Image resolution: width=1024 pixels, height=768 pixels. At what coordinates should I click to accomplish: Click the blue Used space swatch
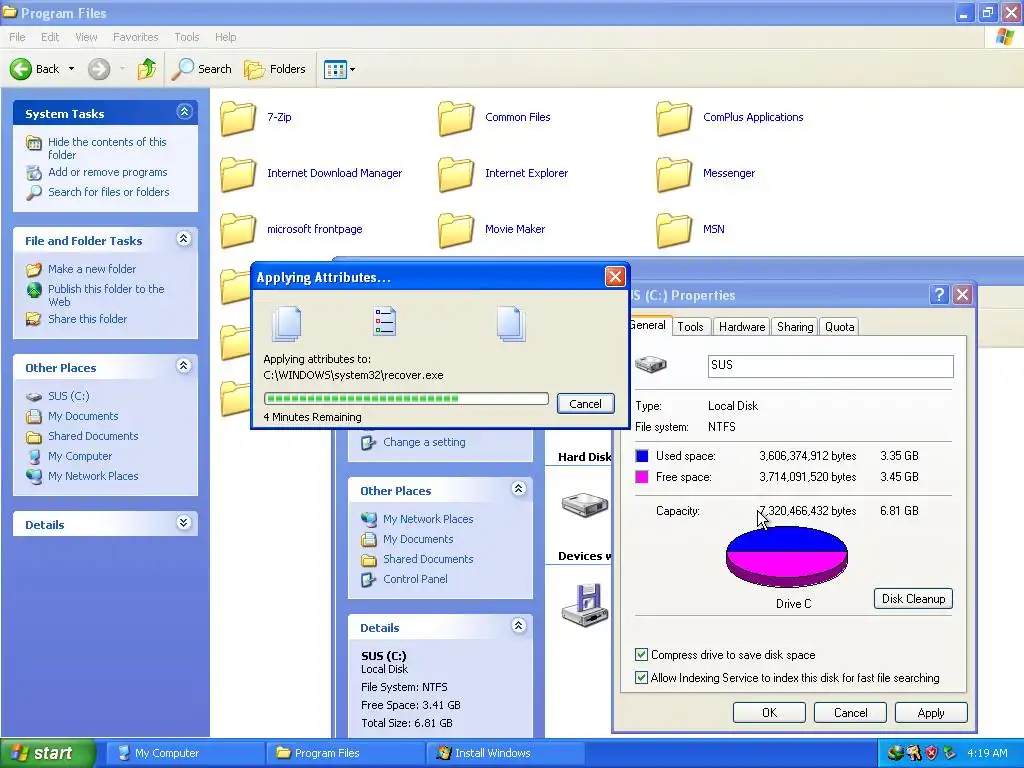pyautogui.click(x=642, y=456)
